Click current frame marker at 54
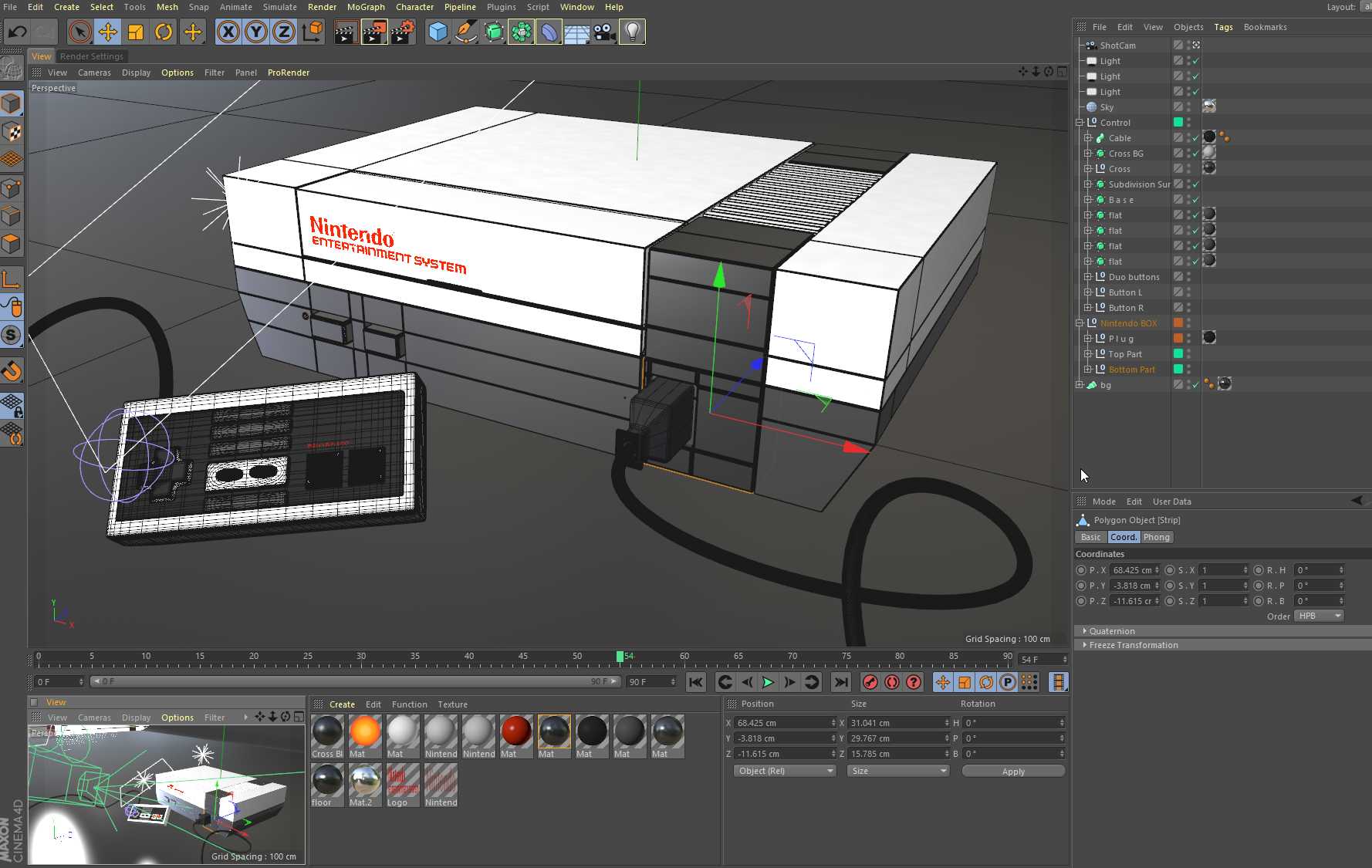The height and width of the screenshot is (868, 1372). click(620, 657)
